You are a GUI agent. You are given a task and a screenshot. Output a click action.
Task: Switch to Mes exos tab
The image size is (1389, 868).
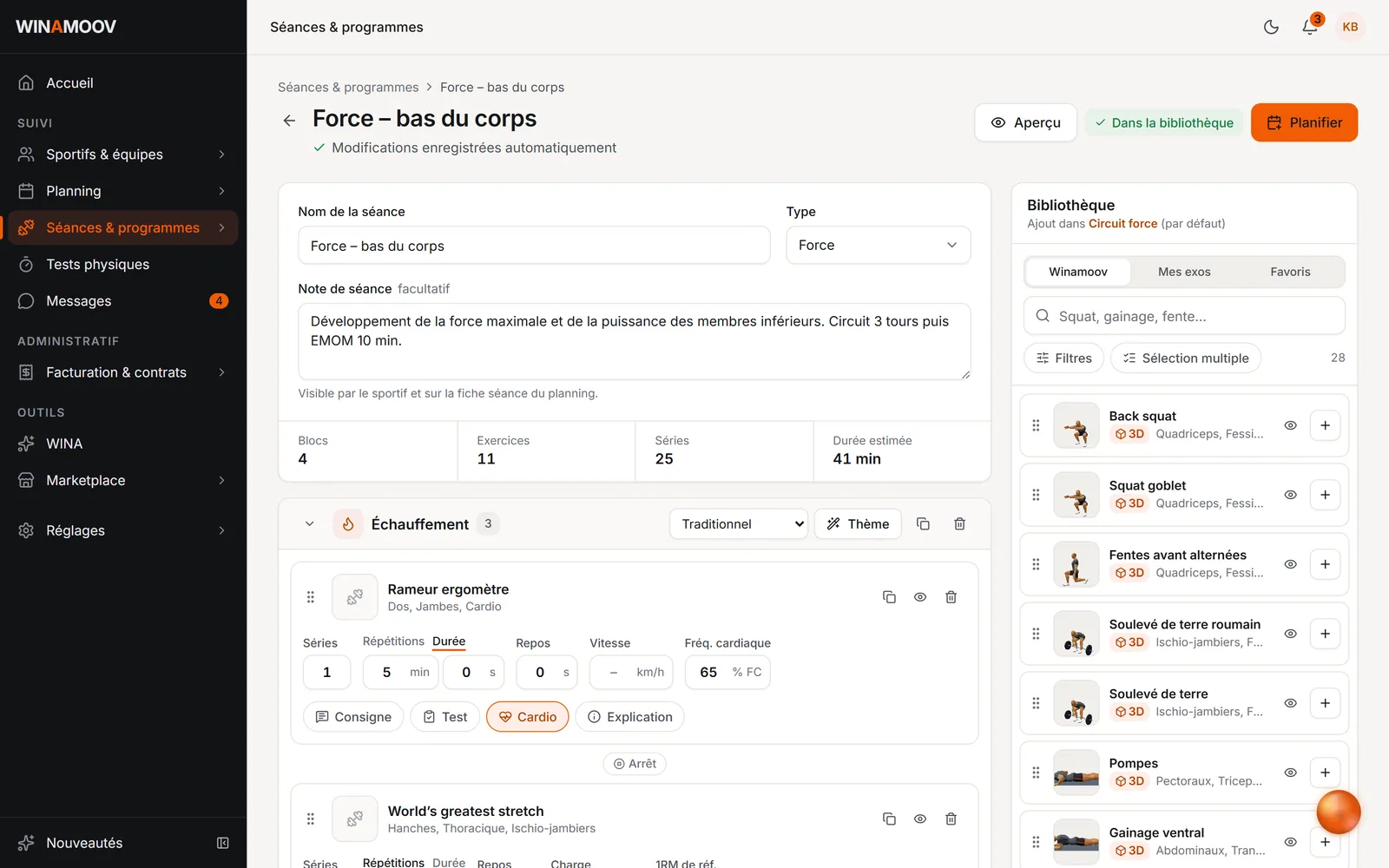(x=1184, y=272)
